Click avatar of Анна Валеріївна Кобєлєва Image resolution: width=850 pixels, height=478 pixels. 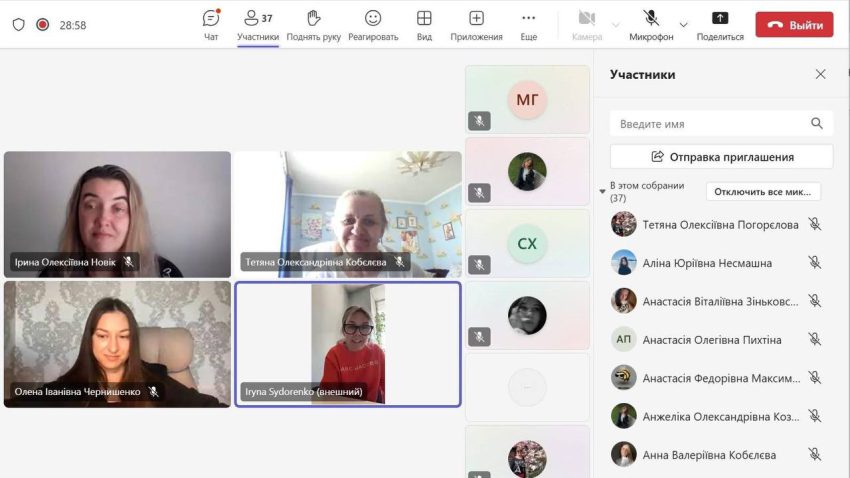click(623, 455)
